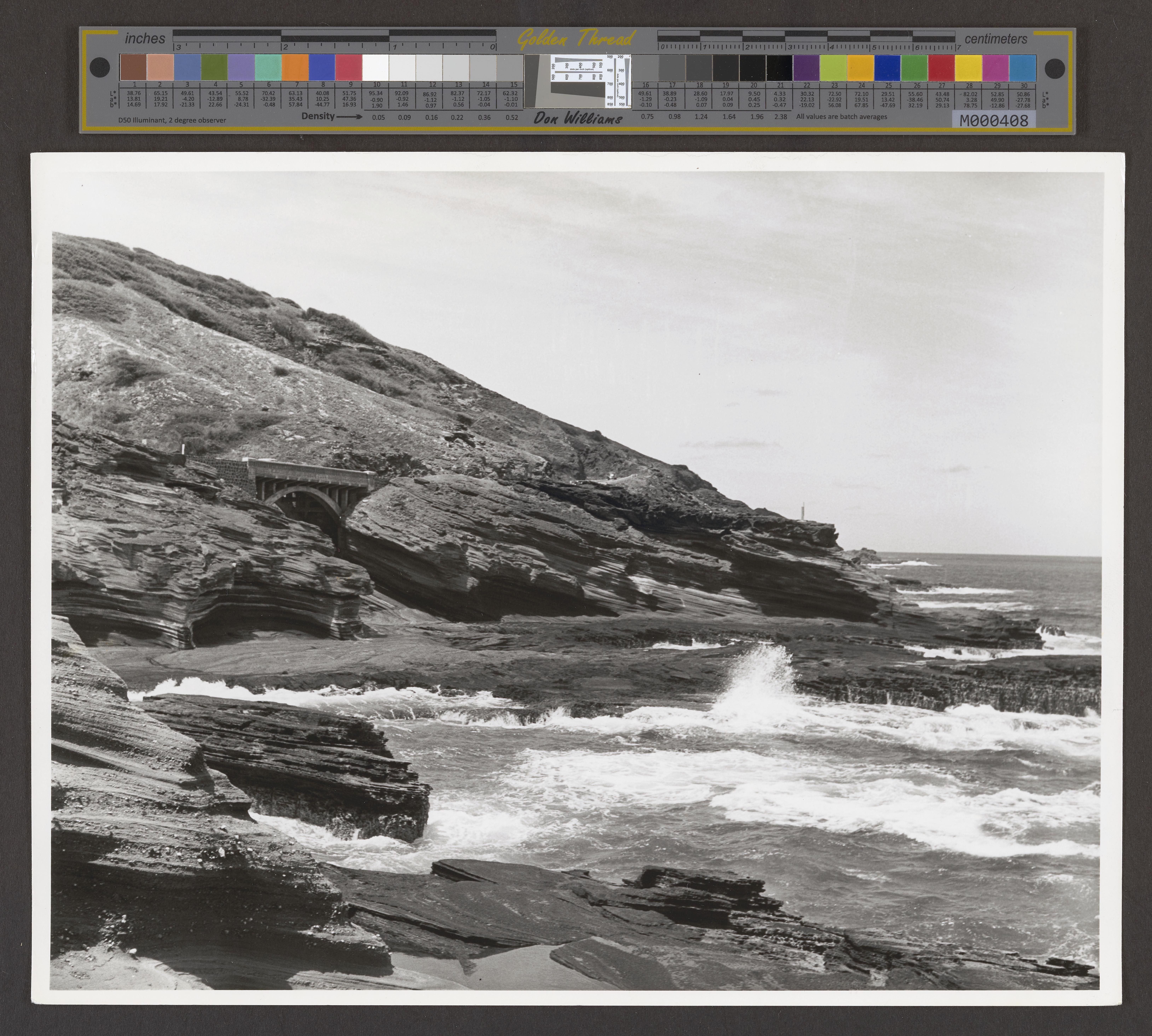Click the magenta patch numbered 29
This screenshot has width=1152, height=1036.
pos(995,67)
